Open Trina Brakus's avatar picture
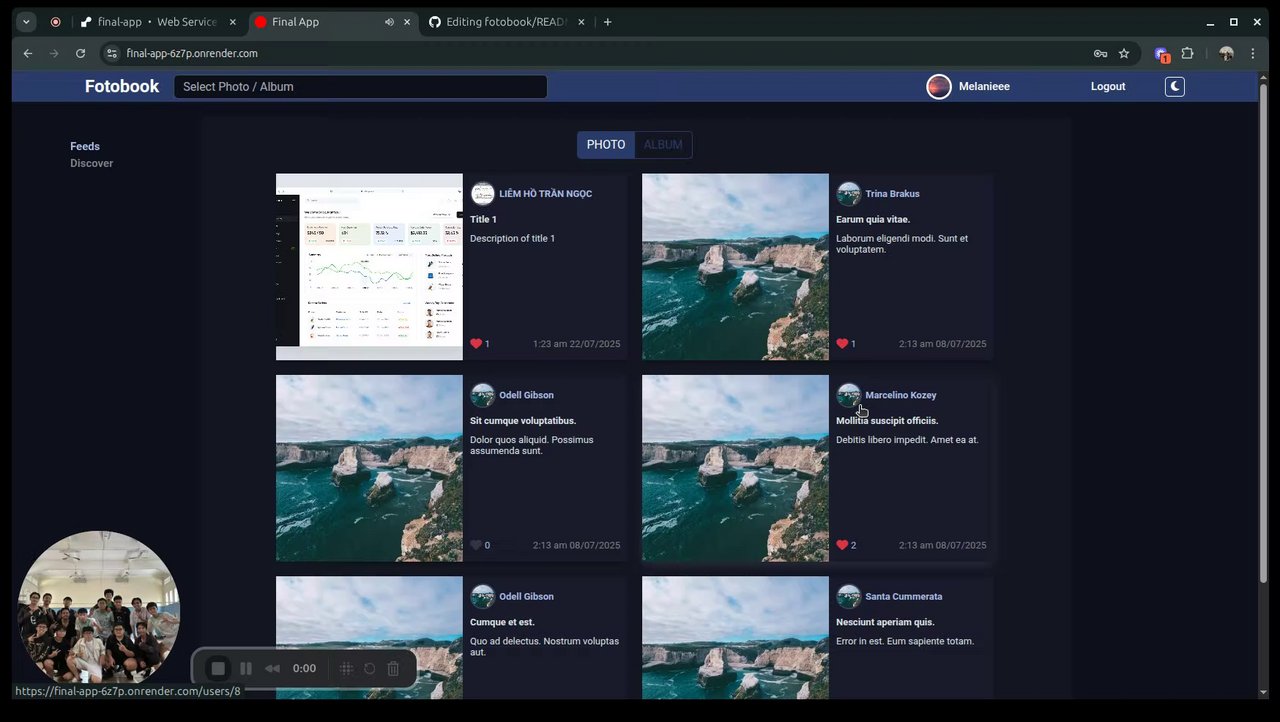Screen dimensions: 1280x722 (849, 194)
